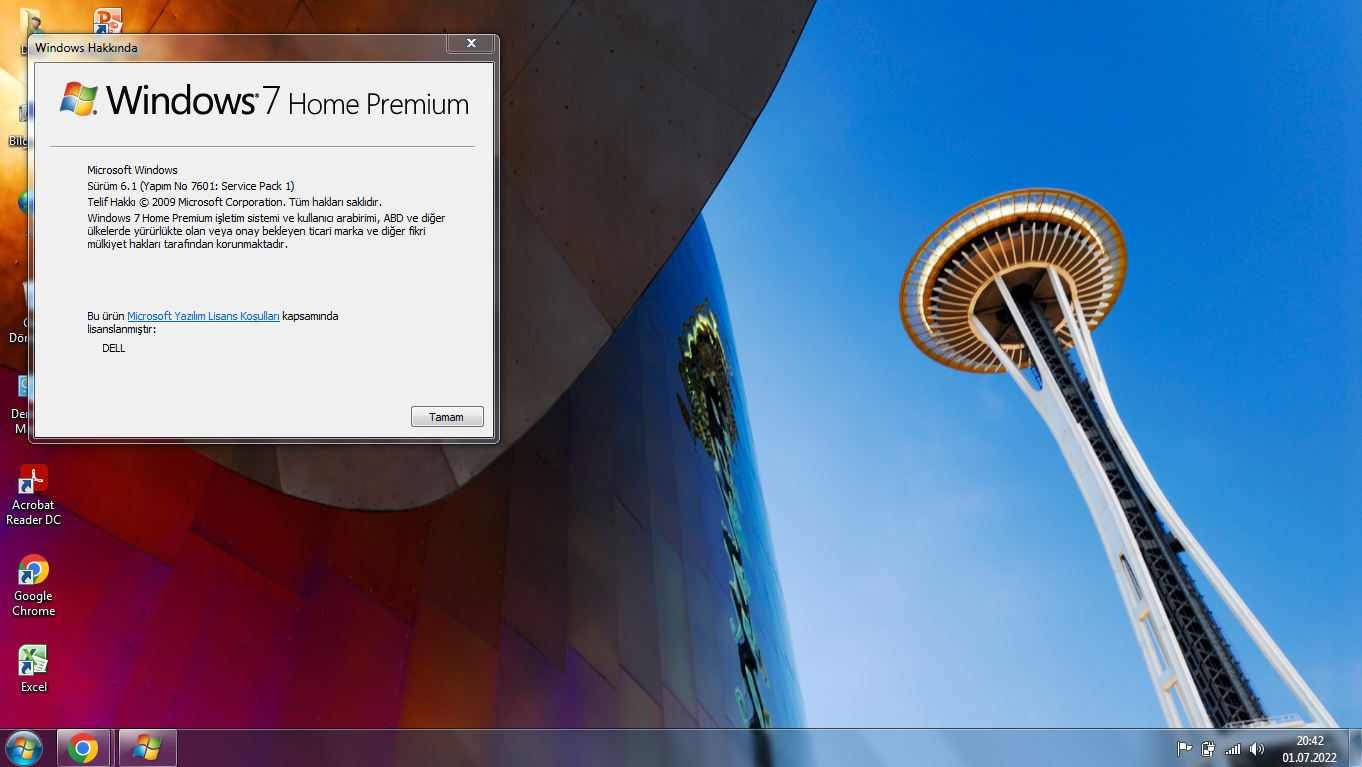Open the clock showing 20:42
Image resolution: width=1362 pixels, height=767 pixels.
[x=1310, y=741]
